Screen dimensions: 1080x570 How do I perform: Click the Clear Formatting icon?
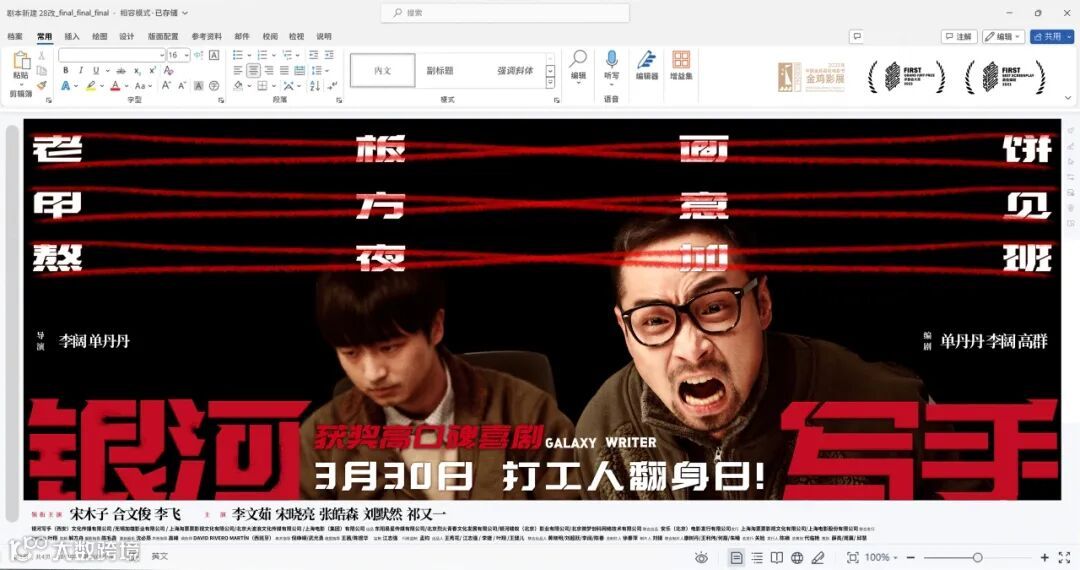tap(169, 70)
